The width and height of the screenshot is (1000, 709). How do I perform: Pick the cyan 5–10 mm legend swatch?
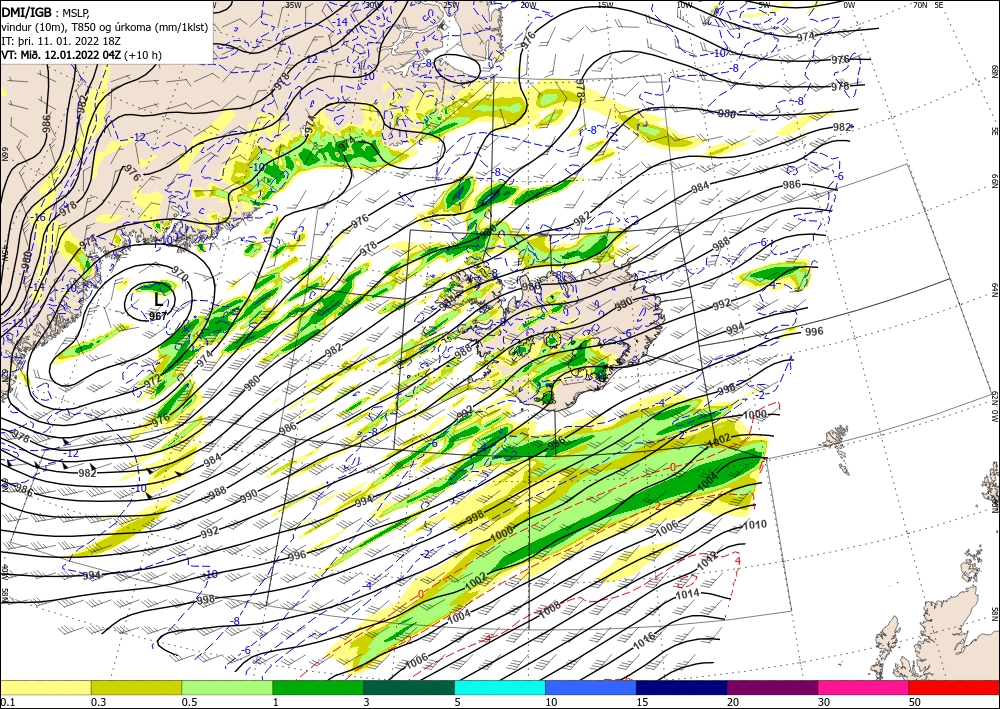tap(500, 687)
